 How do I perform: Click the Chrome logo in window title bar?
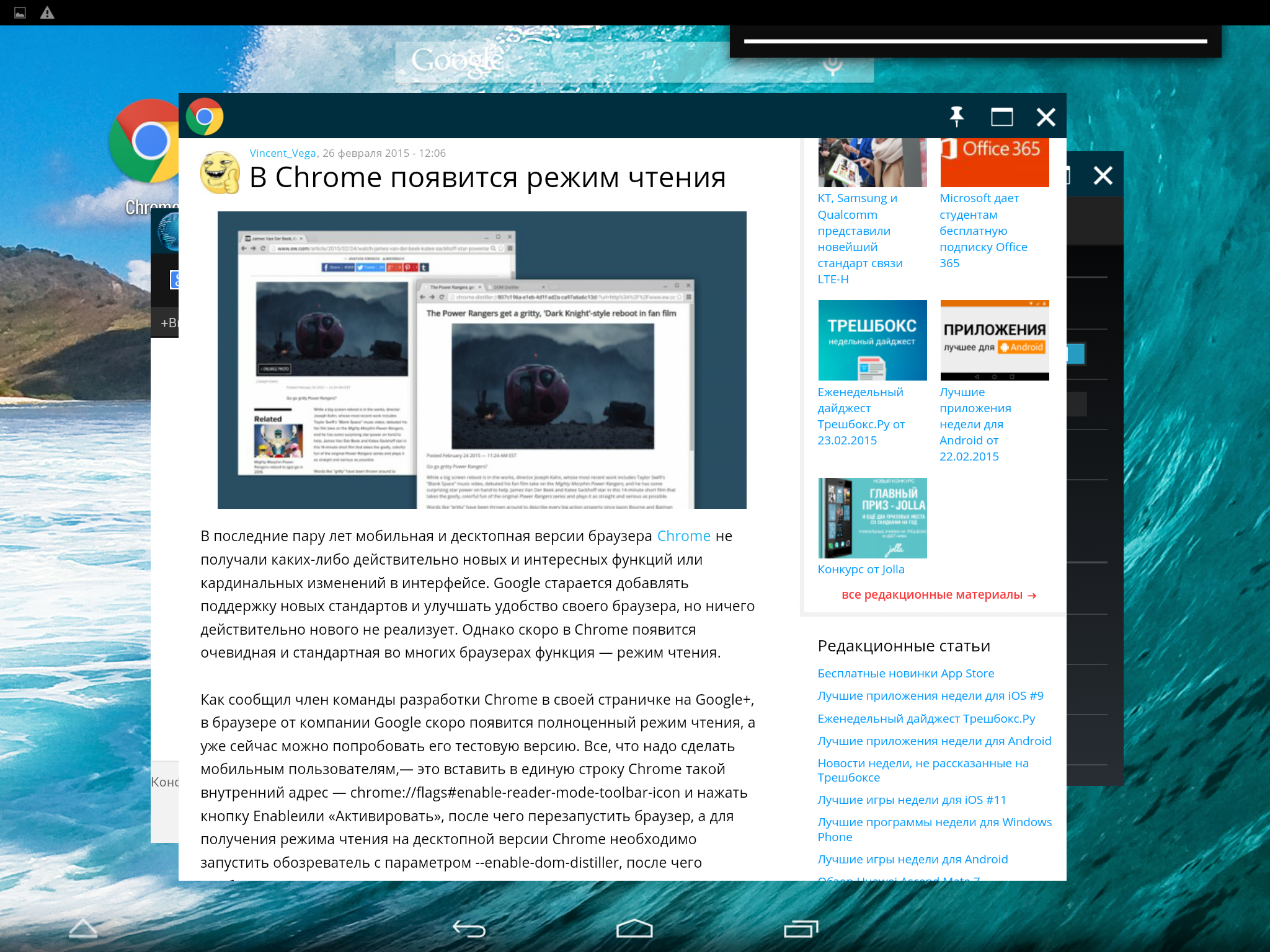(205, 117)
